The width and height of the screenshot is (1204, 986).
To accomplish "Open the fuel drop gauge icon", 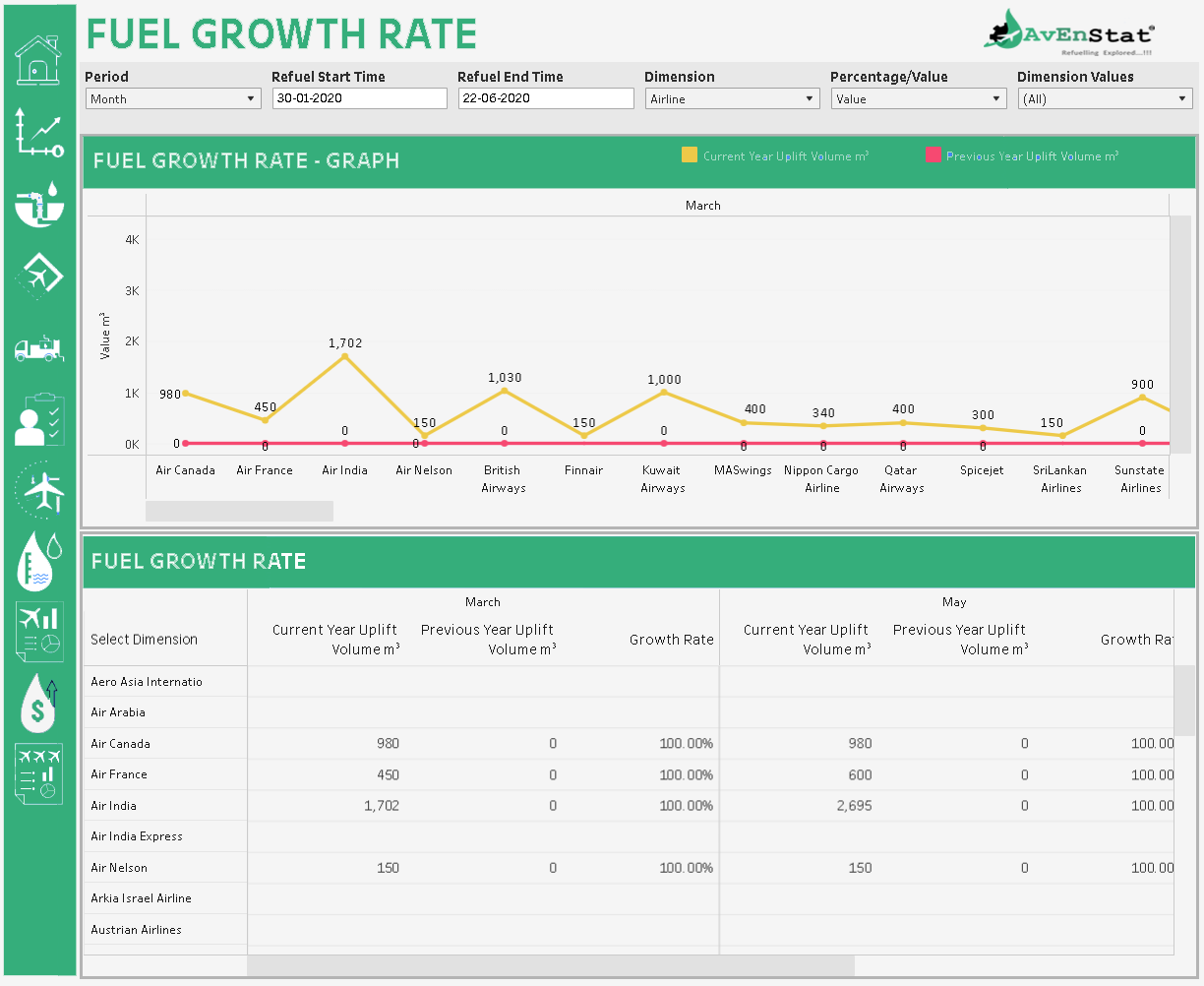I will tap(38, 560).
